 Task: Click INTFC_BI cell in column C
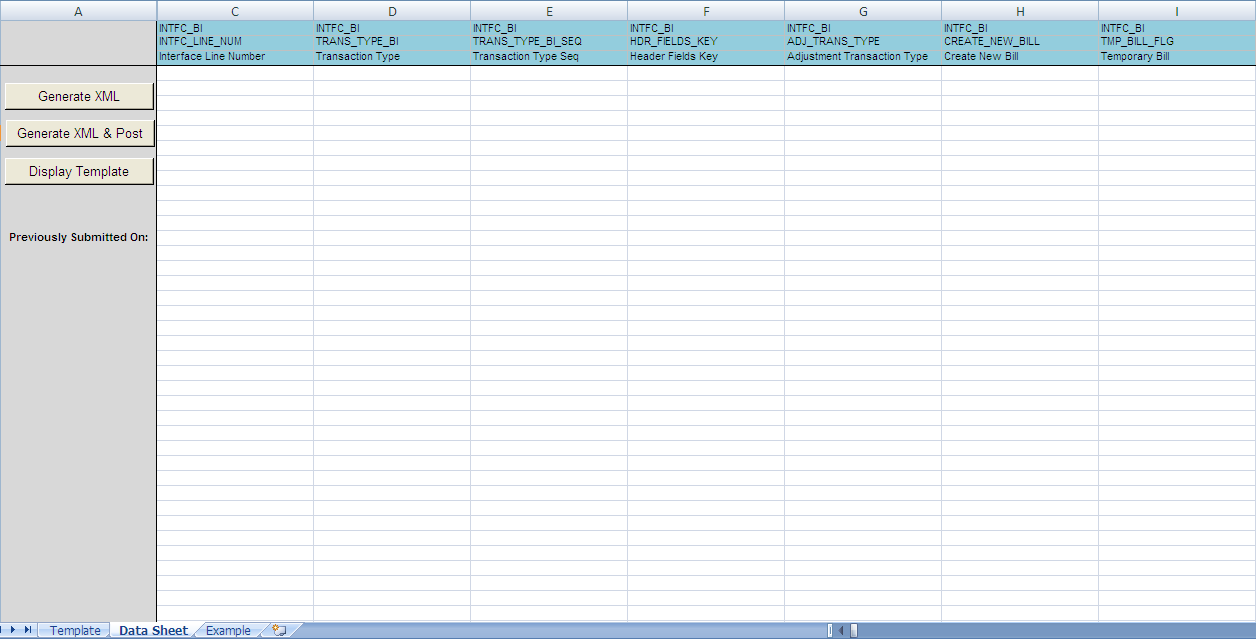pos(235,28)
